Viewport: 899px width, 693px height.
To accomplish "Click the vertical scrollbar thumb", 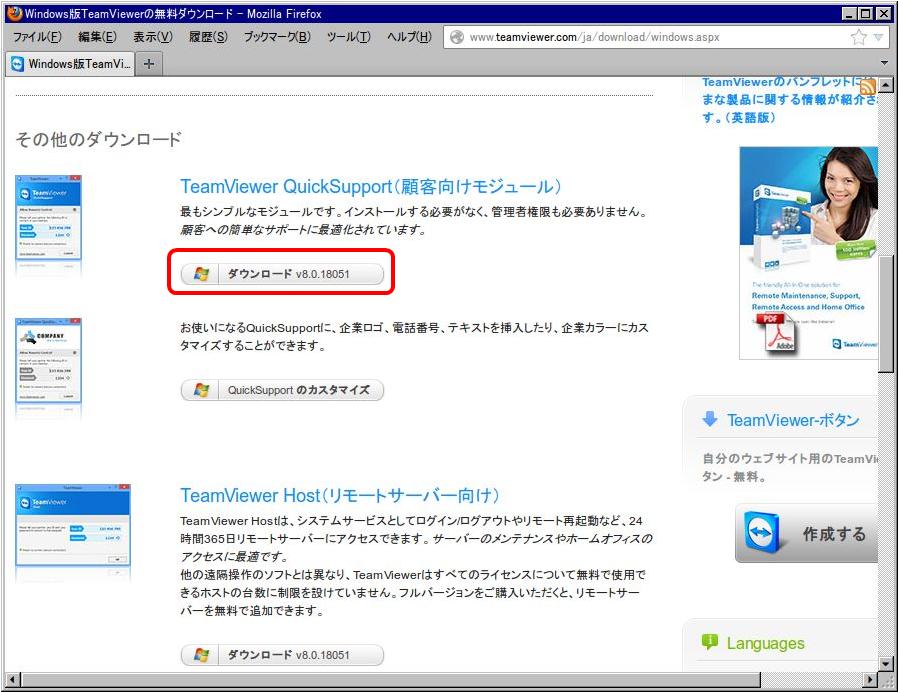I will [x=886, y=314].
